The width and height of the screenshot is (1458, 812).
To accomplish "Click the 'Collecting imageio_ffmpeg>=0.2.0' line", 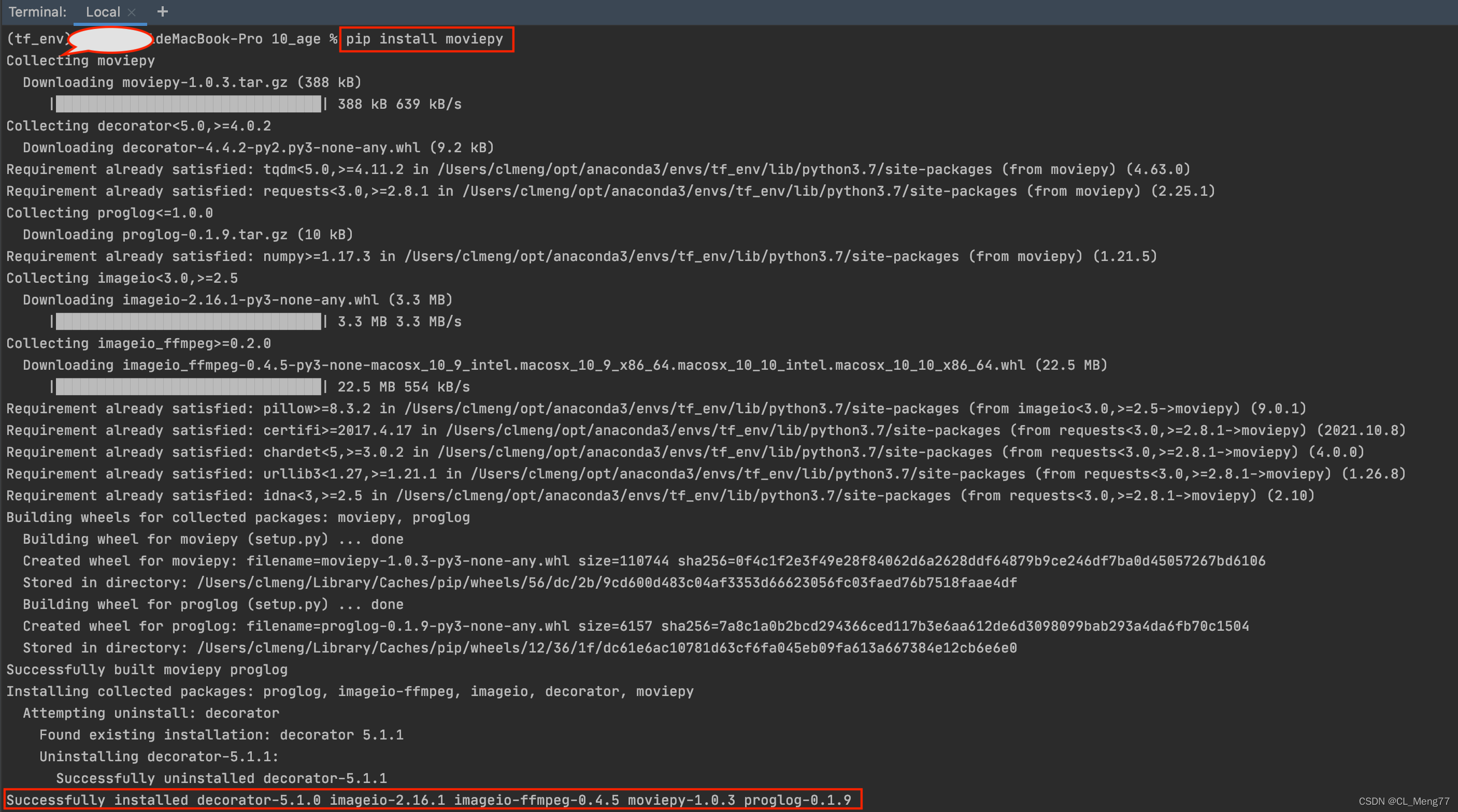I will (138, 343).
